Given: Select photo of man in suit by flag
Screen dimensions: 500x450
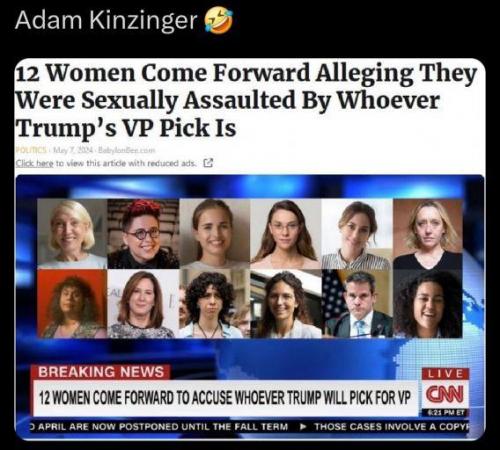Looking at the screenshot, I should (x=357, y=303).
